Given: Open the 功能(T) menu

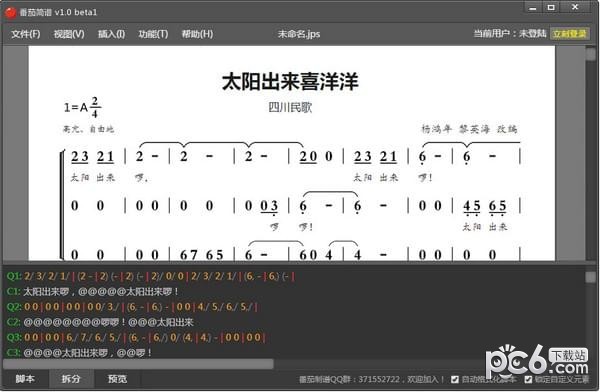Looking at the screenshot, I should (x=153, y=34).
